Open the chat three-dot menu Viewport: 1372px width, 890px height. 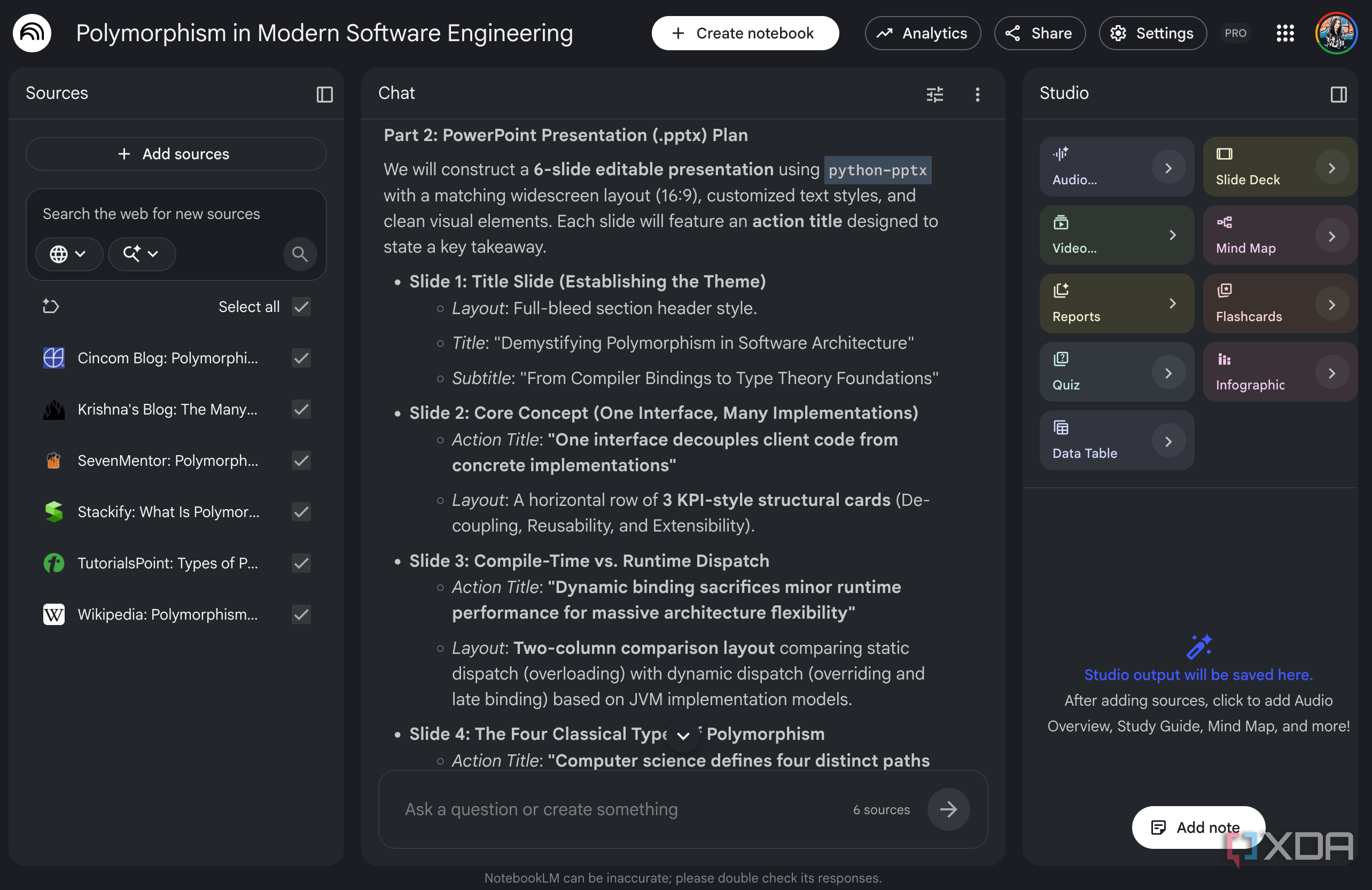coord(977,94)
